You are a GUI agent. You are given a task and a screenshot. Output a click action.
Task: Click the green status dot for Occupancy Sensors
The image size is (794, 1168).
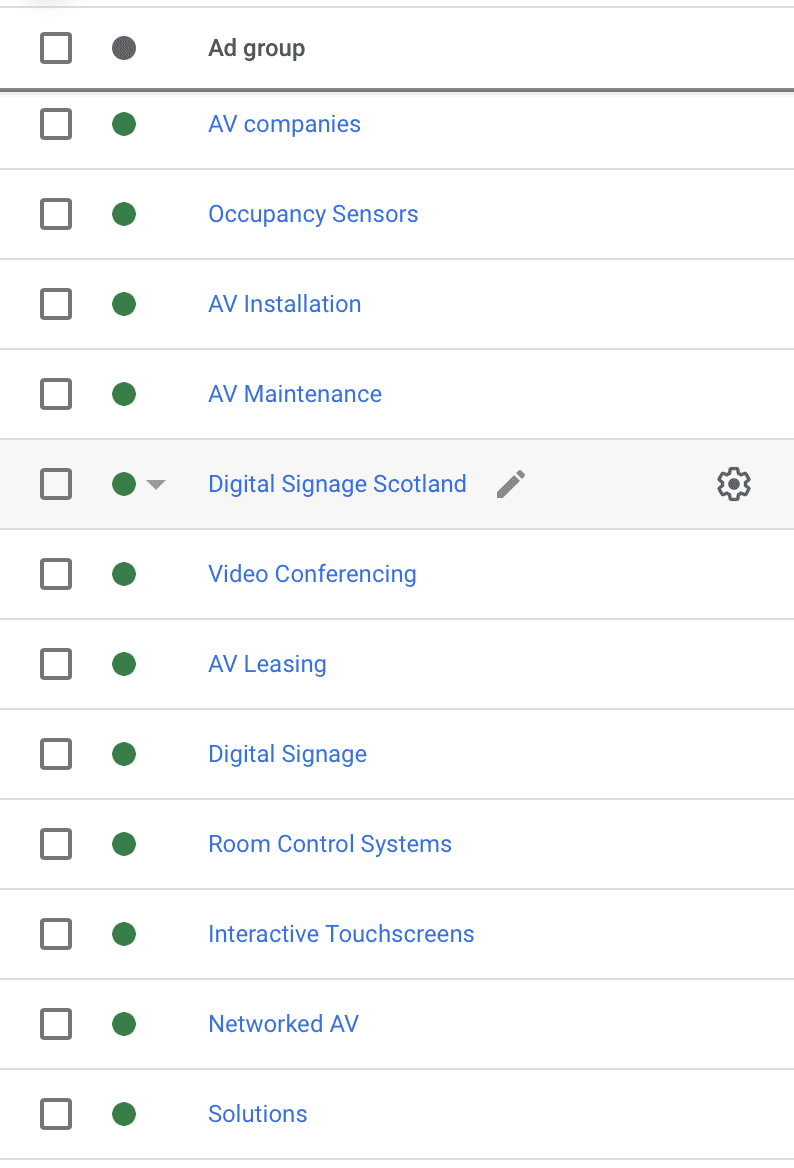[x=124, y=214]
